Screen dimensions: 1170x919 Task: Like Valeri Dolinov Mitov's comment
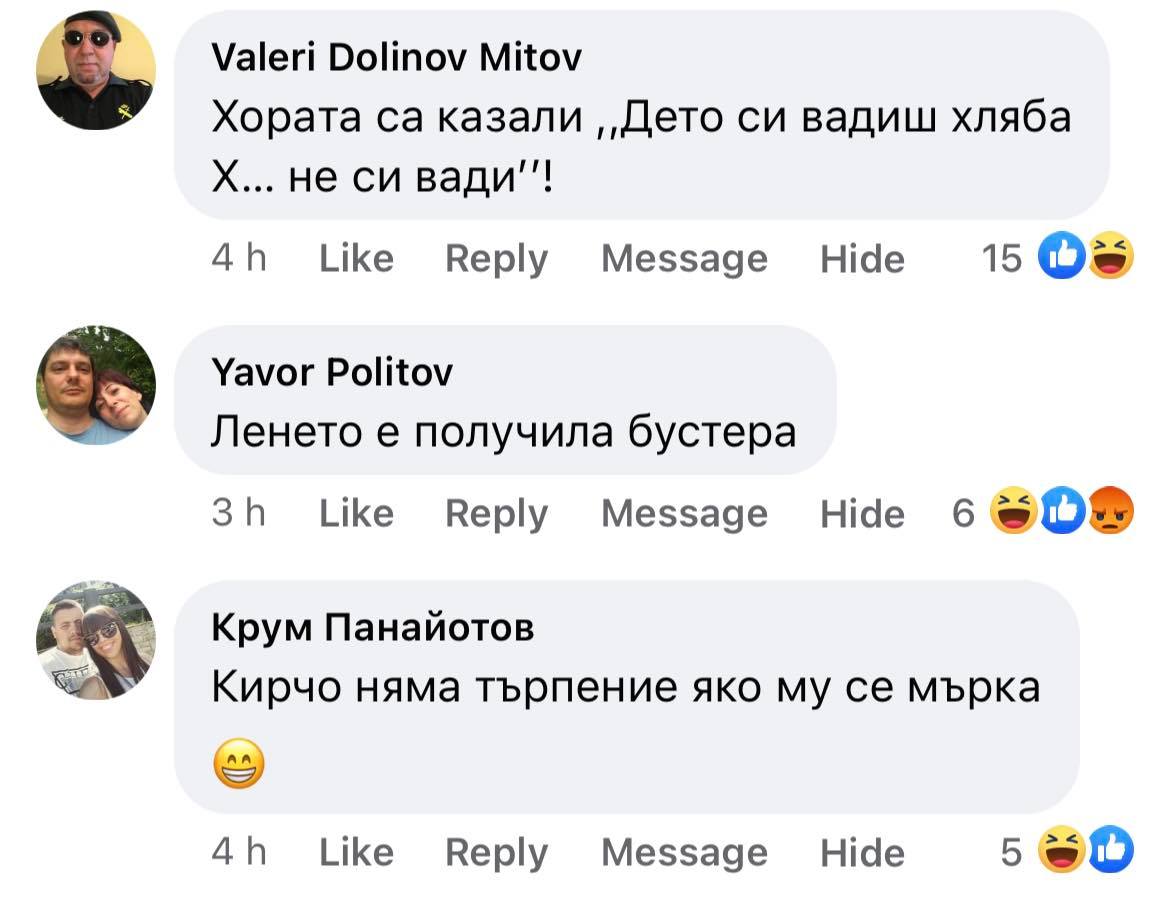point(356,259)
